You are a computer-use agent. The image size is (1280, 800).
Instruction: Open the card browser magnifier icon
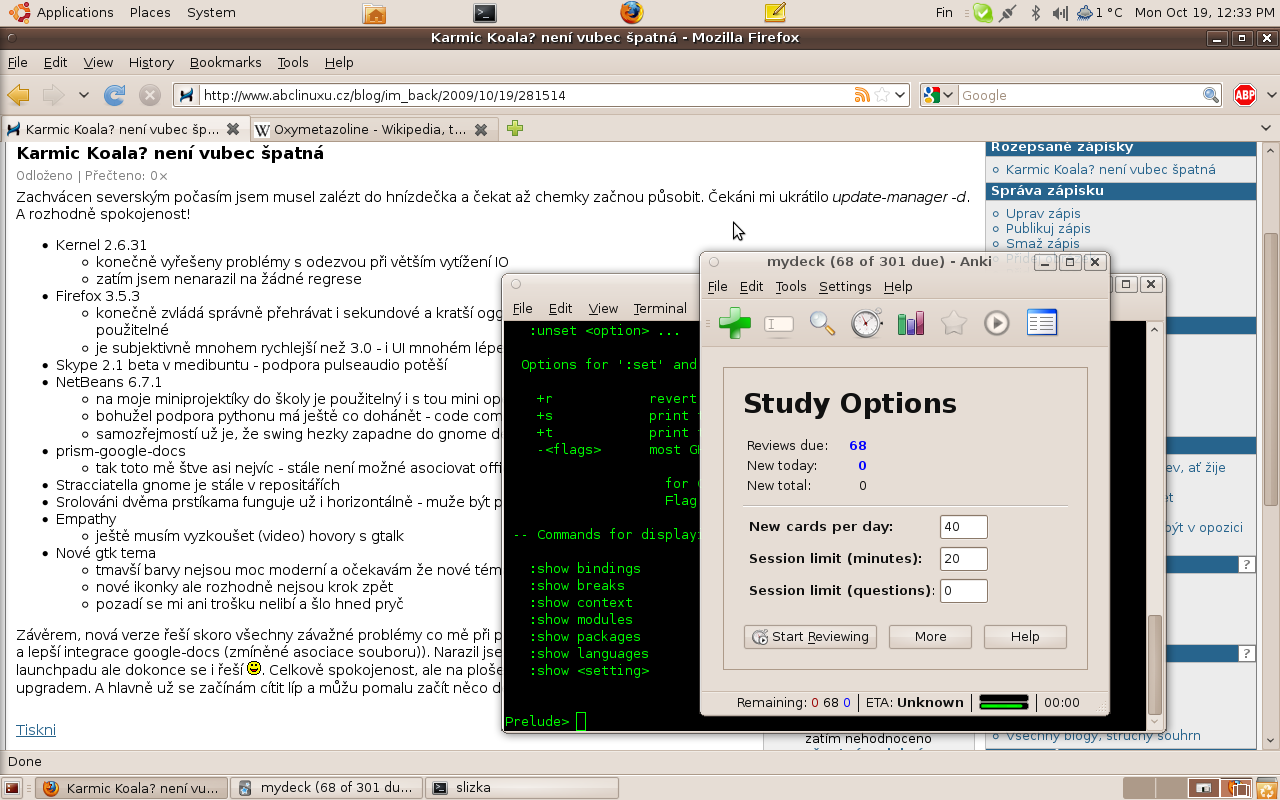[822, 323]
